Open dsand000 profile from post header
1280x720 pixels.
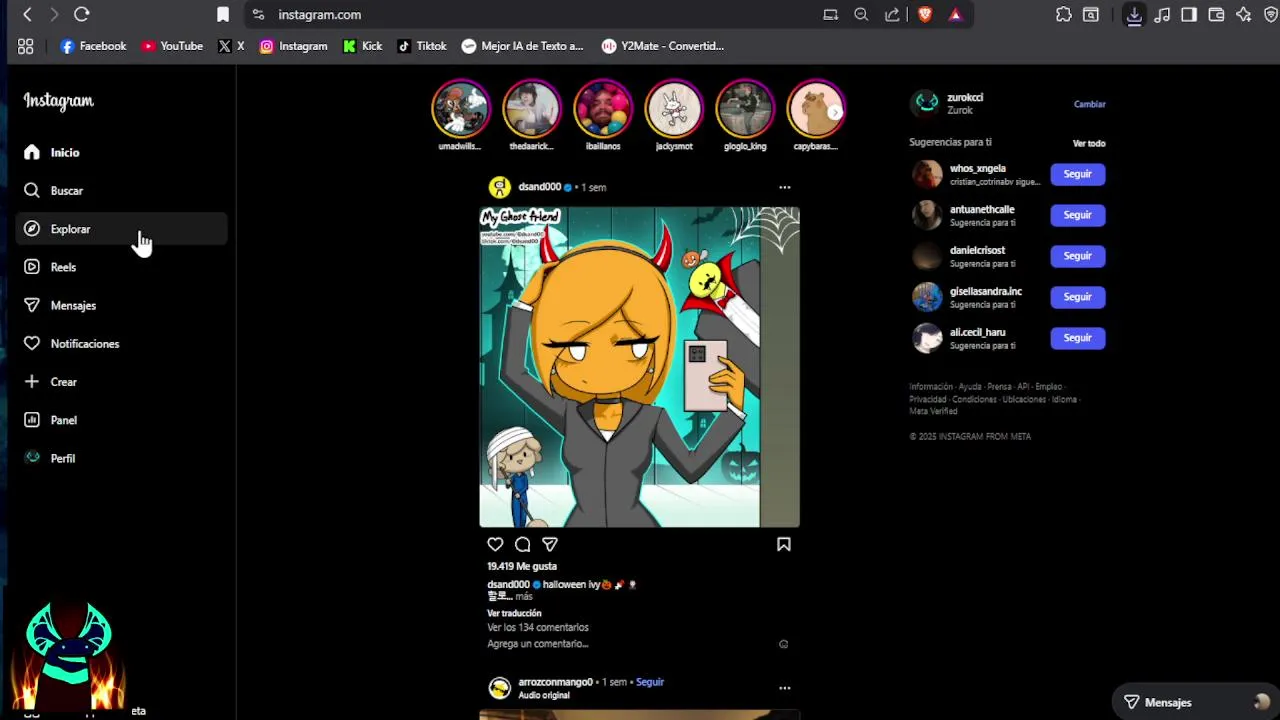point(539,187)
